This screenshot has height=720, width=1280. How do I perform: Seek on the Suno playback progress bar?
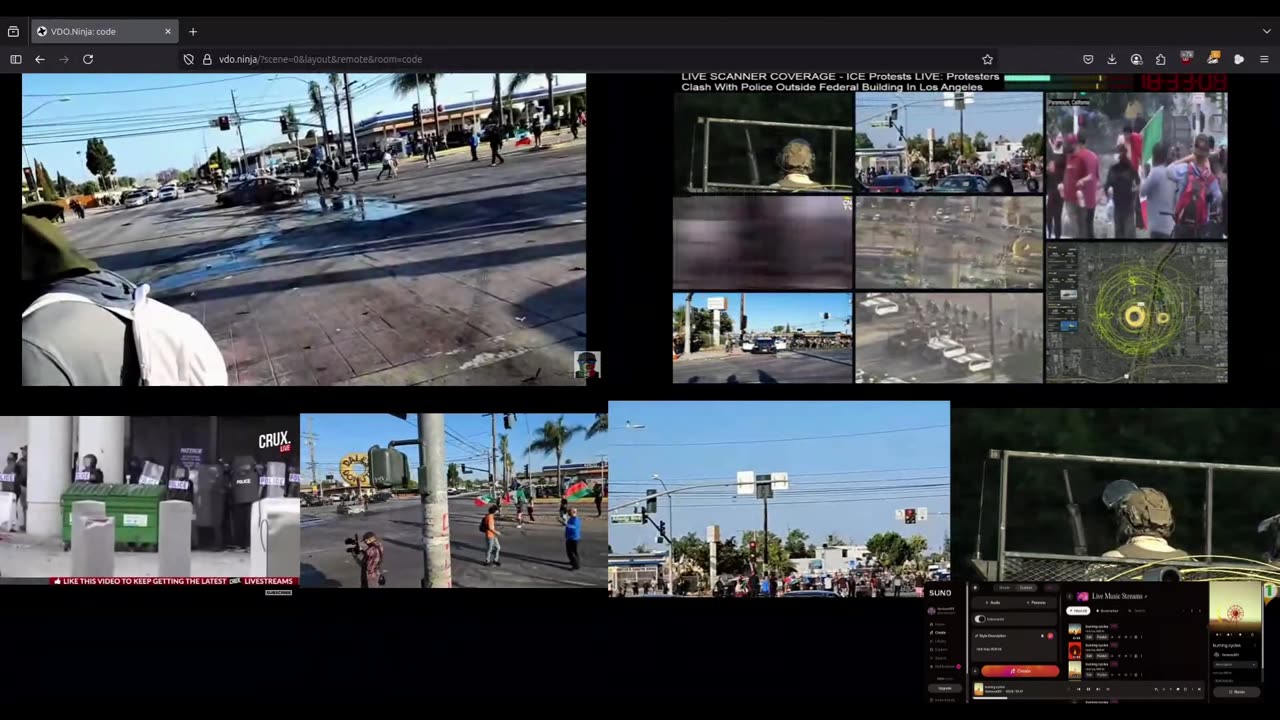(x=1088, y=698)
